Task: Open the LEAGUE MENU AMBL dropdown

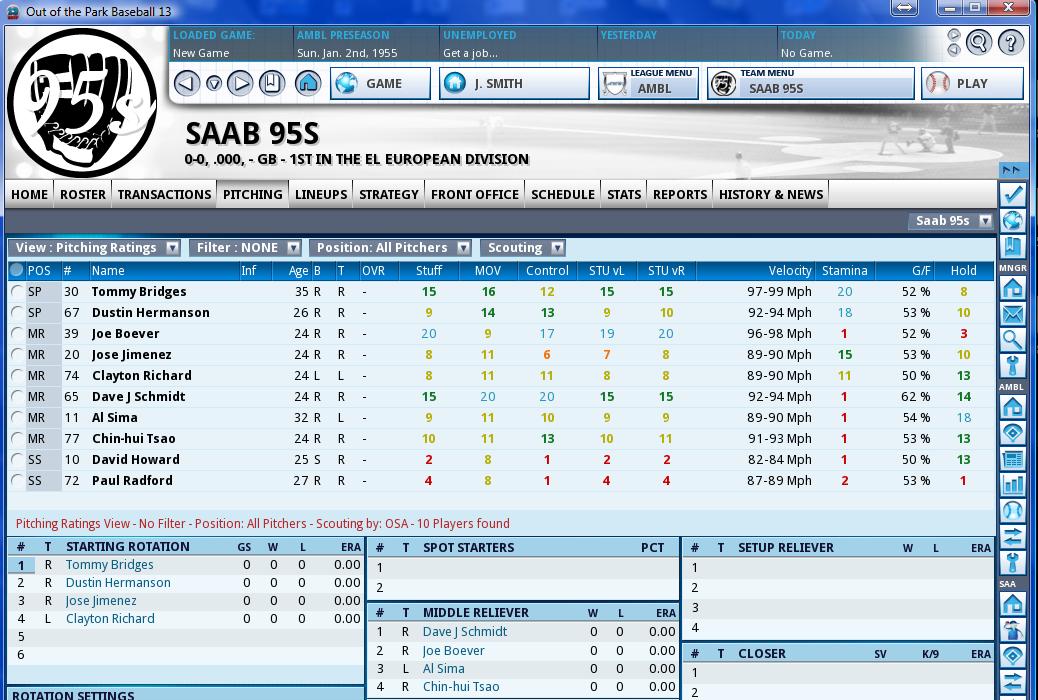Action: tap(648, 83)
